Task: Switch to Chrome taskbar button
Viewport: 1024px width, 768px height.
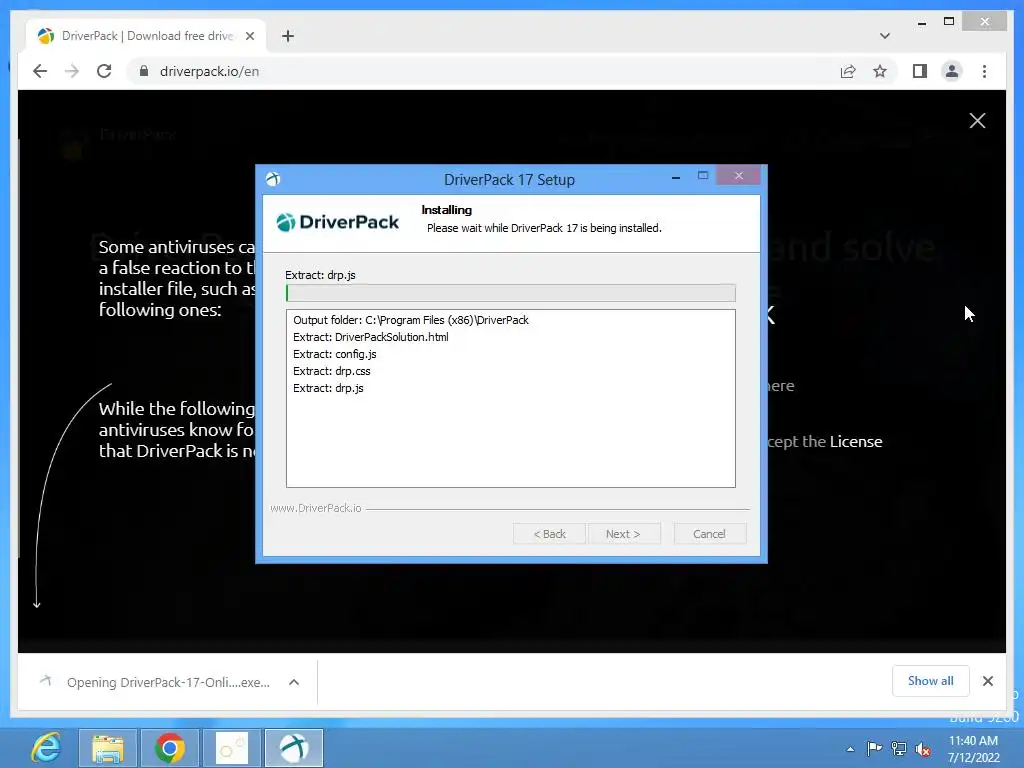Action: pyautogui.click(x=169, y=748)
